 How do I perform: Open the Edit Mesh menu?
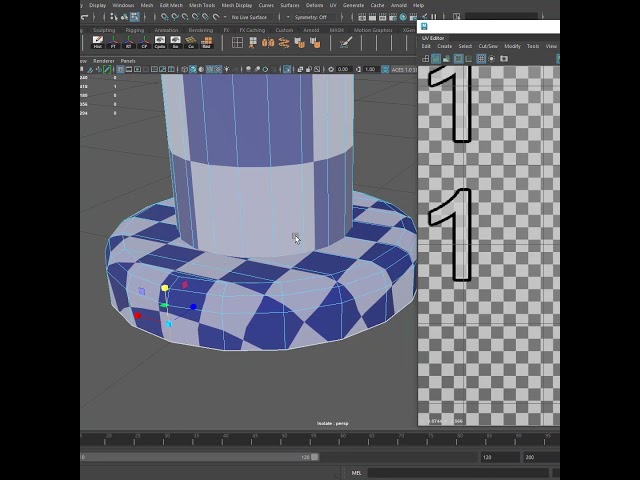[x=171, y=5]
